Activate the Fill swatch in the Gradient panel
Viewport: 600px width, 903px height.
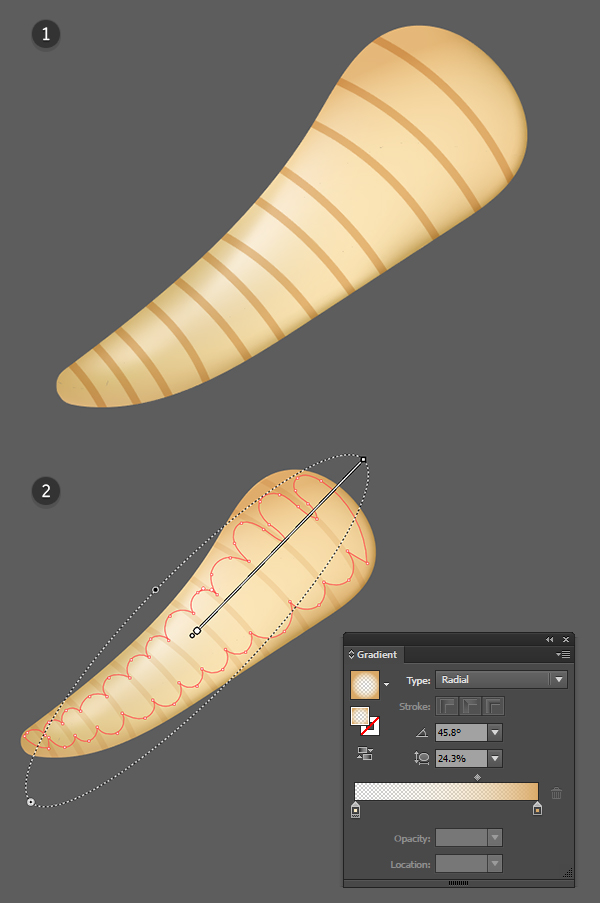tap(360, 716)
